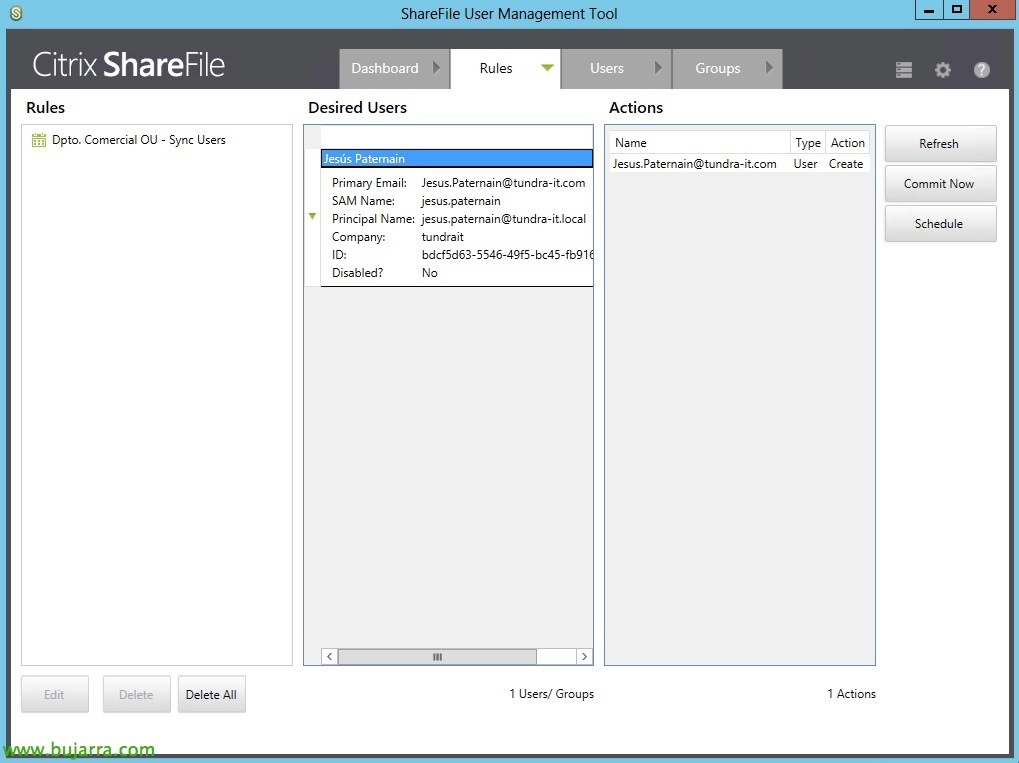This screenshot has width=1019, height=763.
Task: Select the Dpto. Comercial OU - Sync Users rule
Action: coord(139,140)
